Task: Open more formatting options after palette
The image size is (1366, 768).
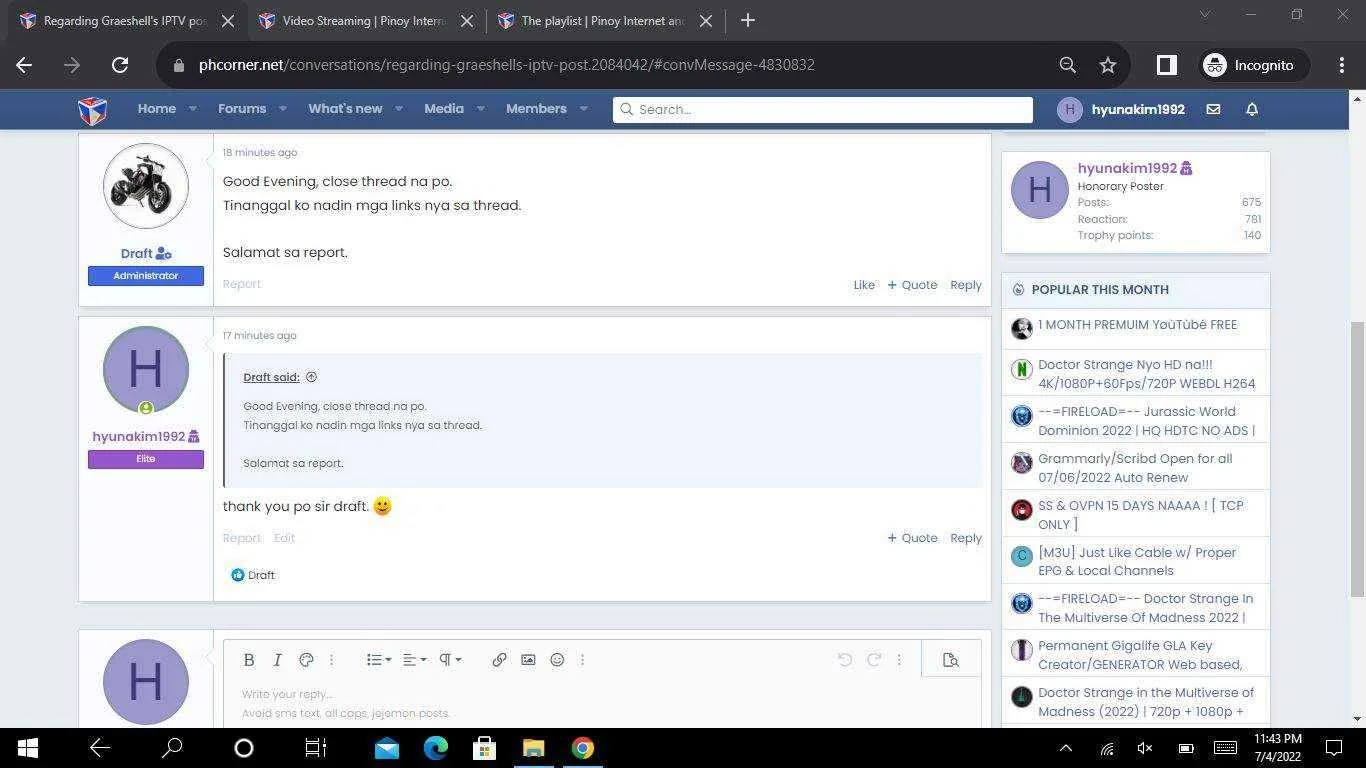Action: [x=332, y=660]
